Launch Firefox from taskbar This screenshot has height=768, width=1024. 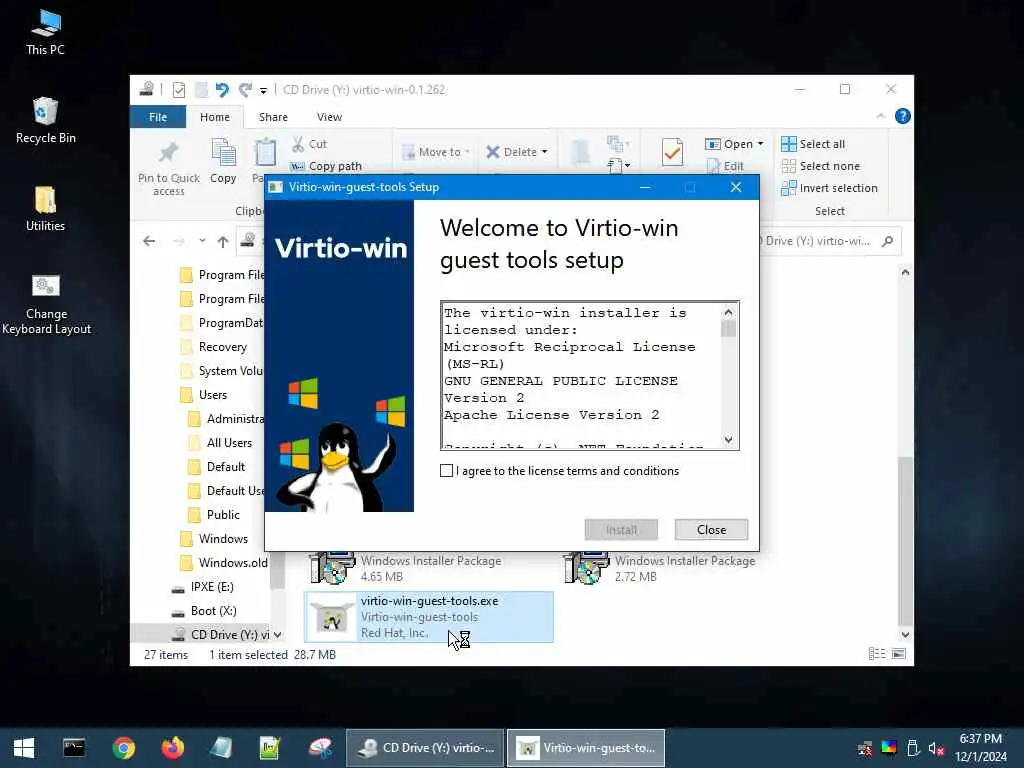[172, 748]
